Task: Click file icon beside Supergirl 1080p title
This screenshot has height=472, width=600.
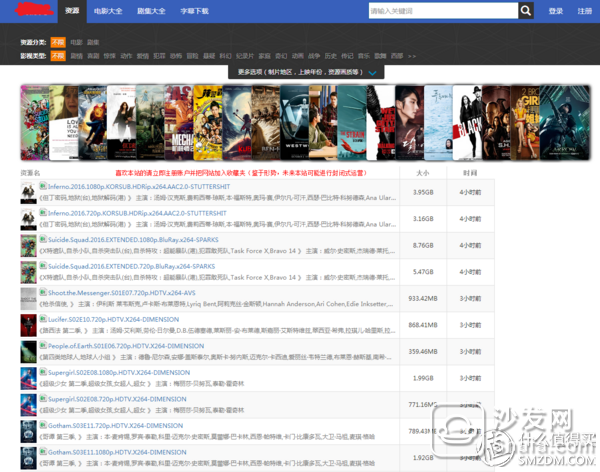Action: point(43,371)
